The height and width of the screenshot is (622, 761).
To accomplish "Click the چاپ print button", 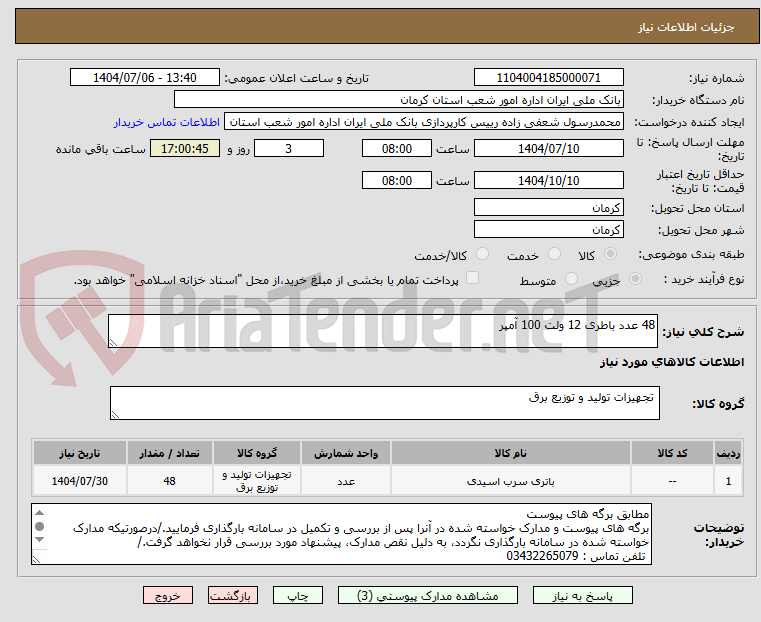I will click(x=298, y=595).
